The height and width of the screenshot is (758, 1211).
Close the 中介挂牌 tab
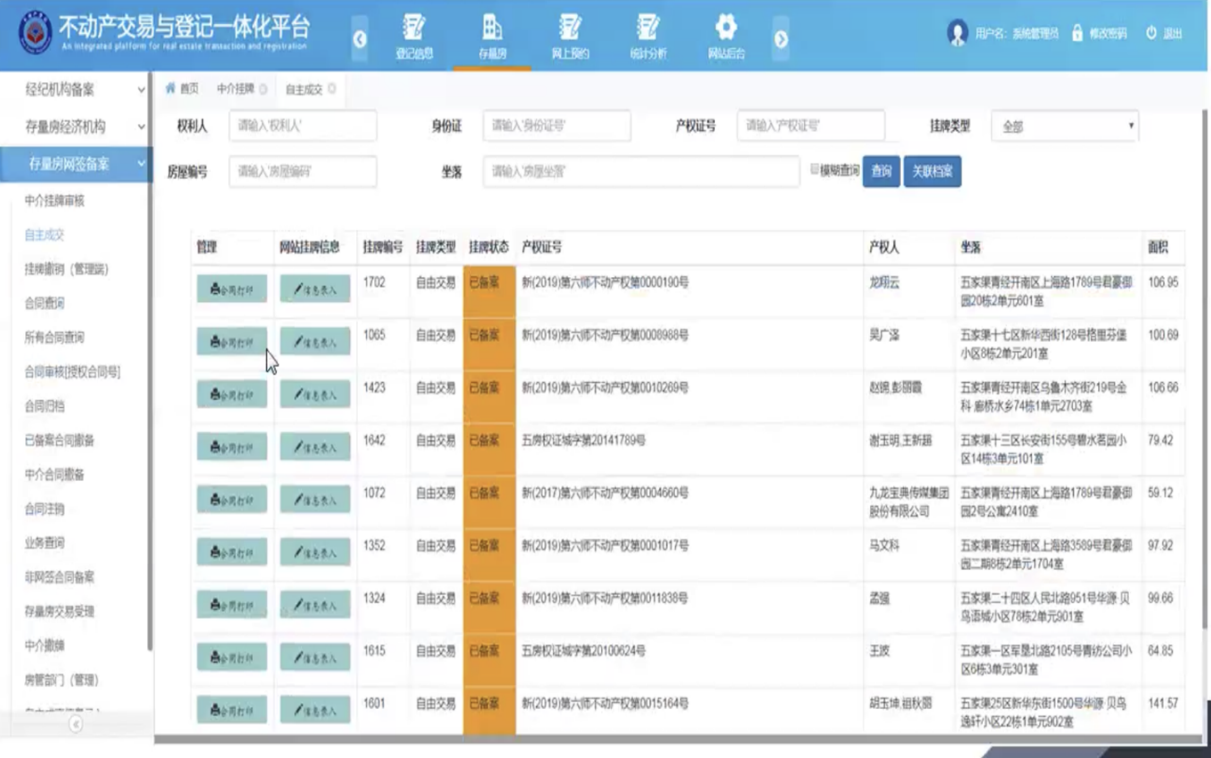pyautogui.click(x=263, y=89)
